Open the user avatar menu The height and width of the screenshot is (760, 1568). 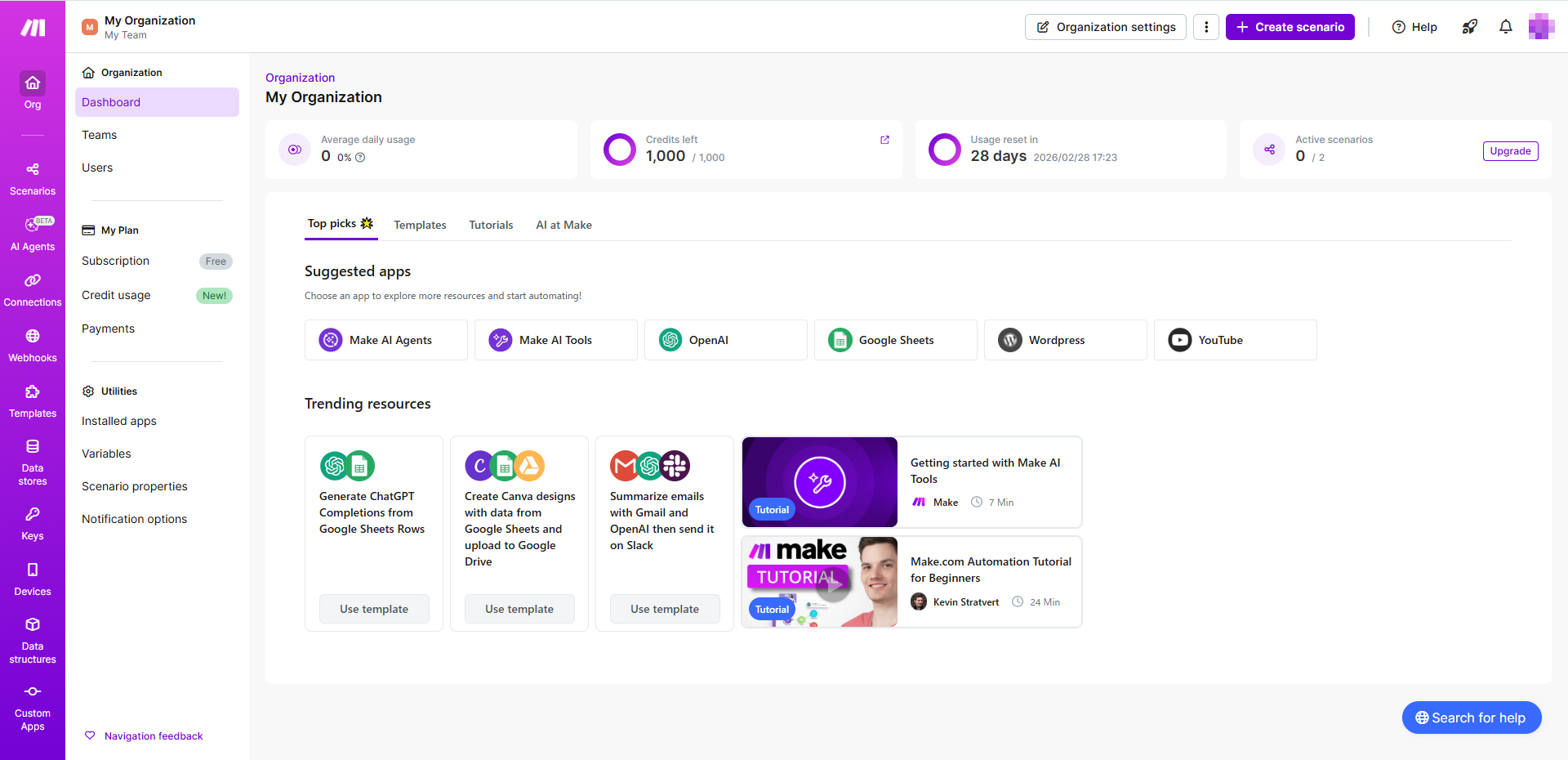[1540, 27]
